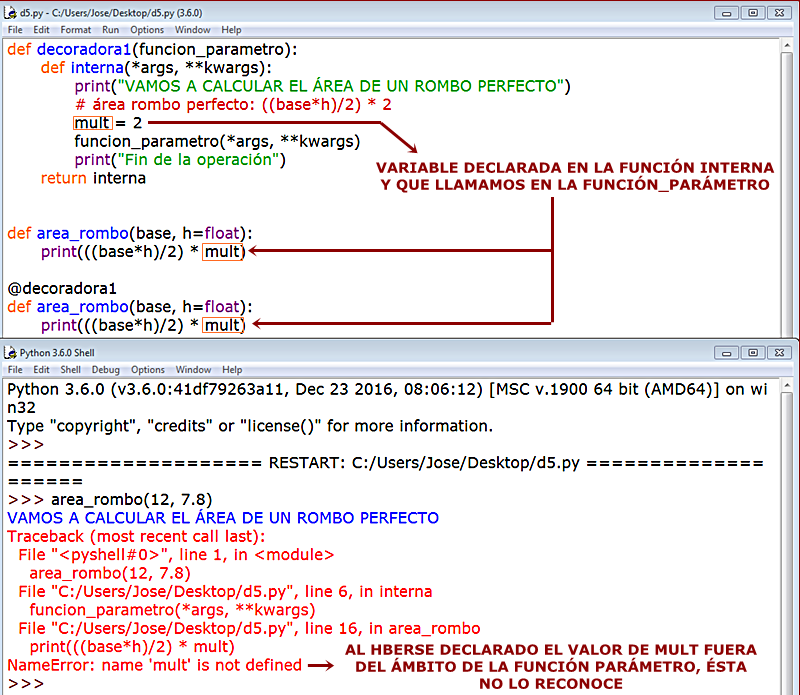Image resolution: width=800 pixels, height=695 pixels.
Task: Open the Window menu in the shell window
Action: pos(192,369)
